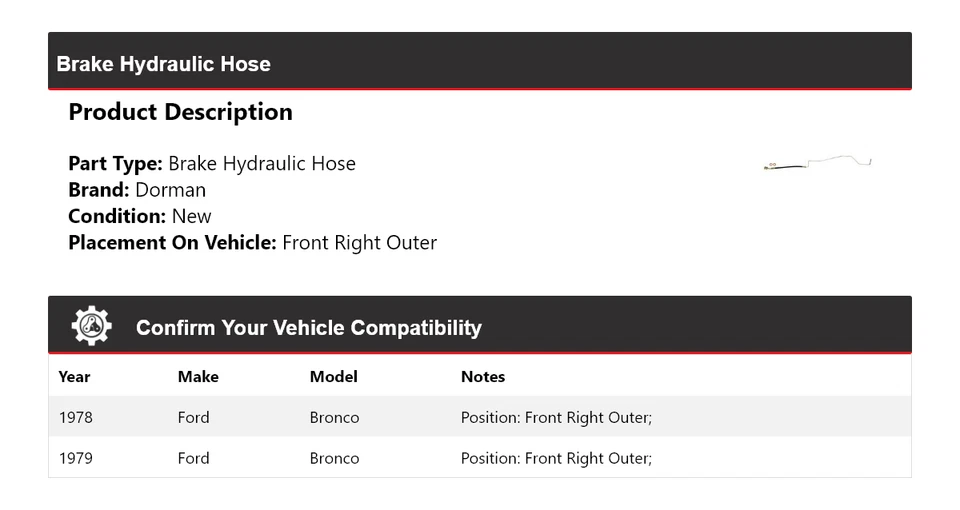Select the Product Description heading
This screenshot has height=510, width=960.
click(x=180, y=112)
